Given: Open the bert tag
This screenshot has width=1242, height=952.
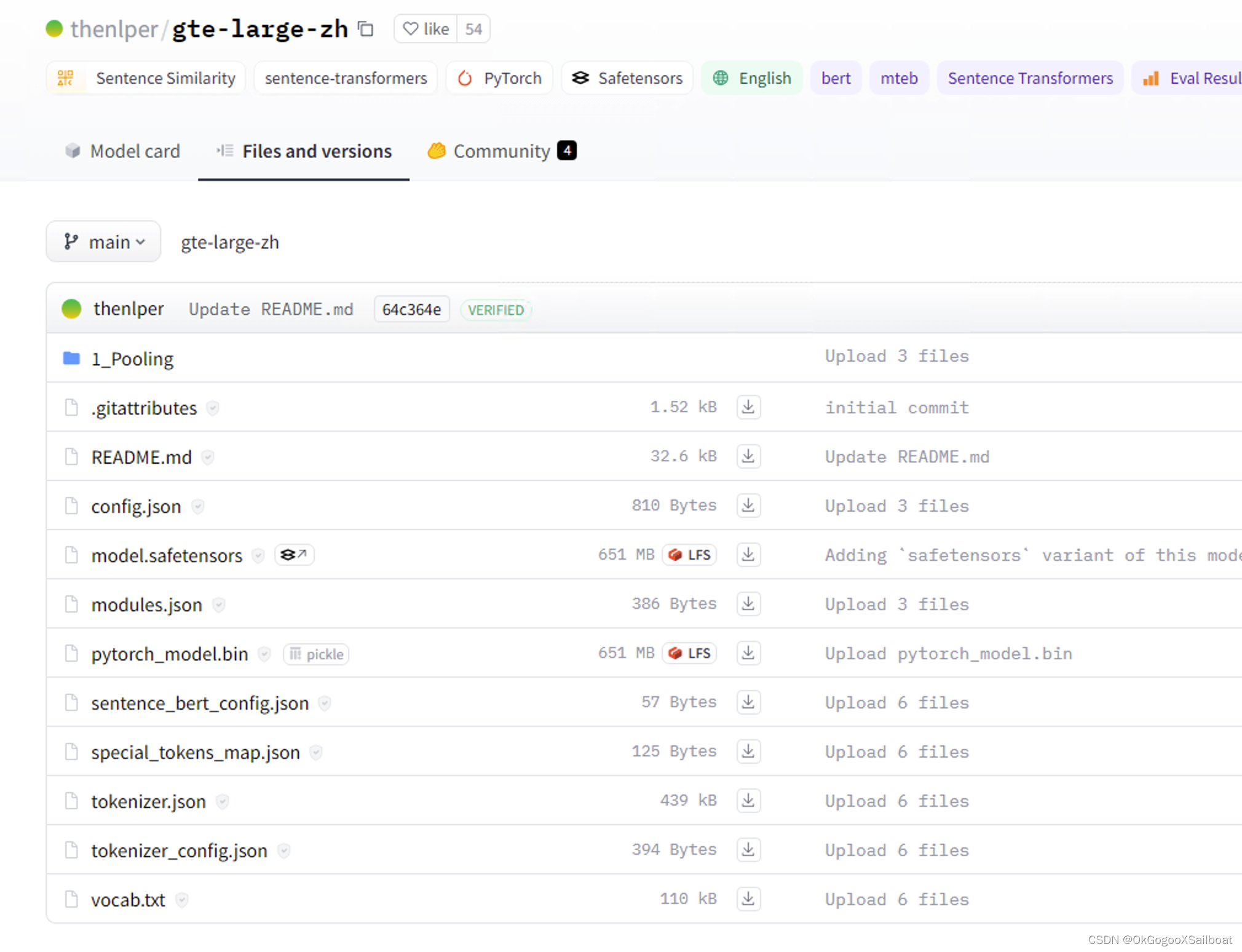Looking at the screenshot, I should click(x=836, y=78).
